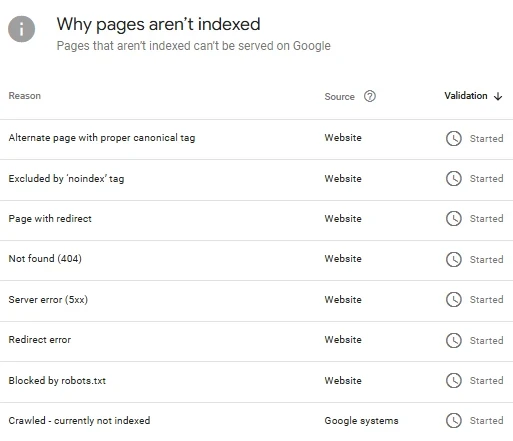Click clock icon in Not found (404) row

click(x=454, y=259)
